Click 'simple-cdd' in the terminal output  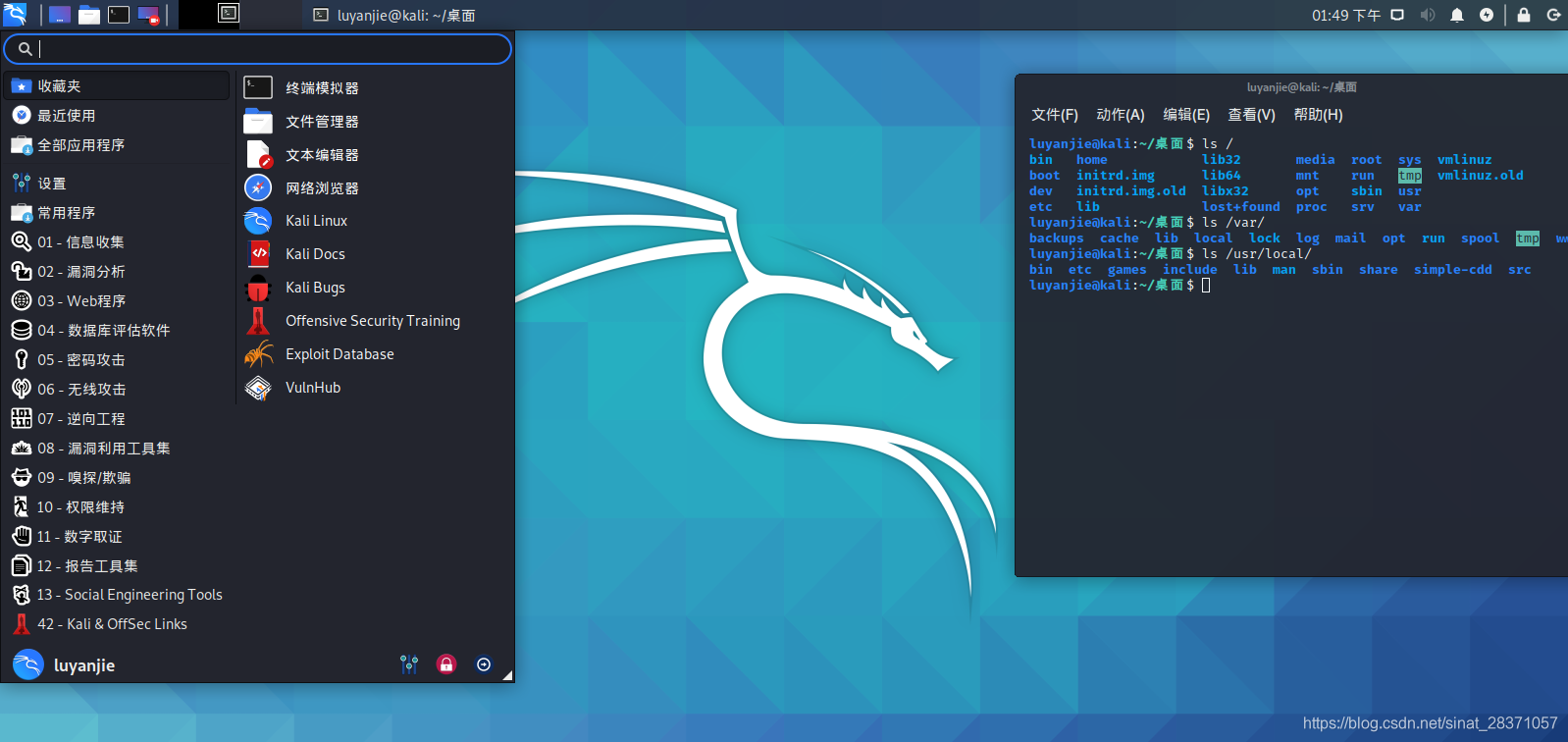pyautogui.click(x=1453, y=270)
